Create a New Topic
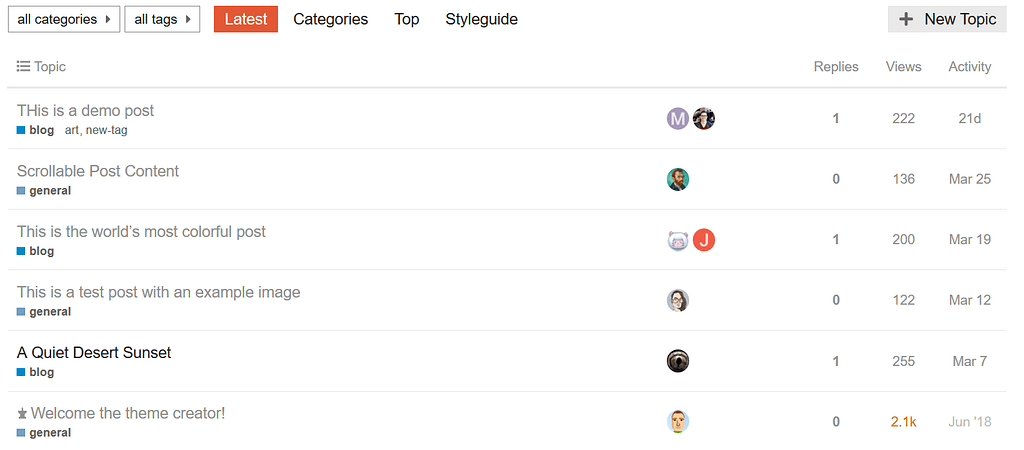The image size is (1024, 450). tap(947, 19)
